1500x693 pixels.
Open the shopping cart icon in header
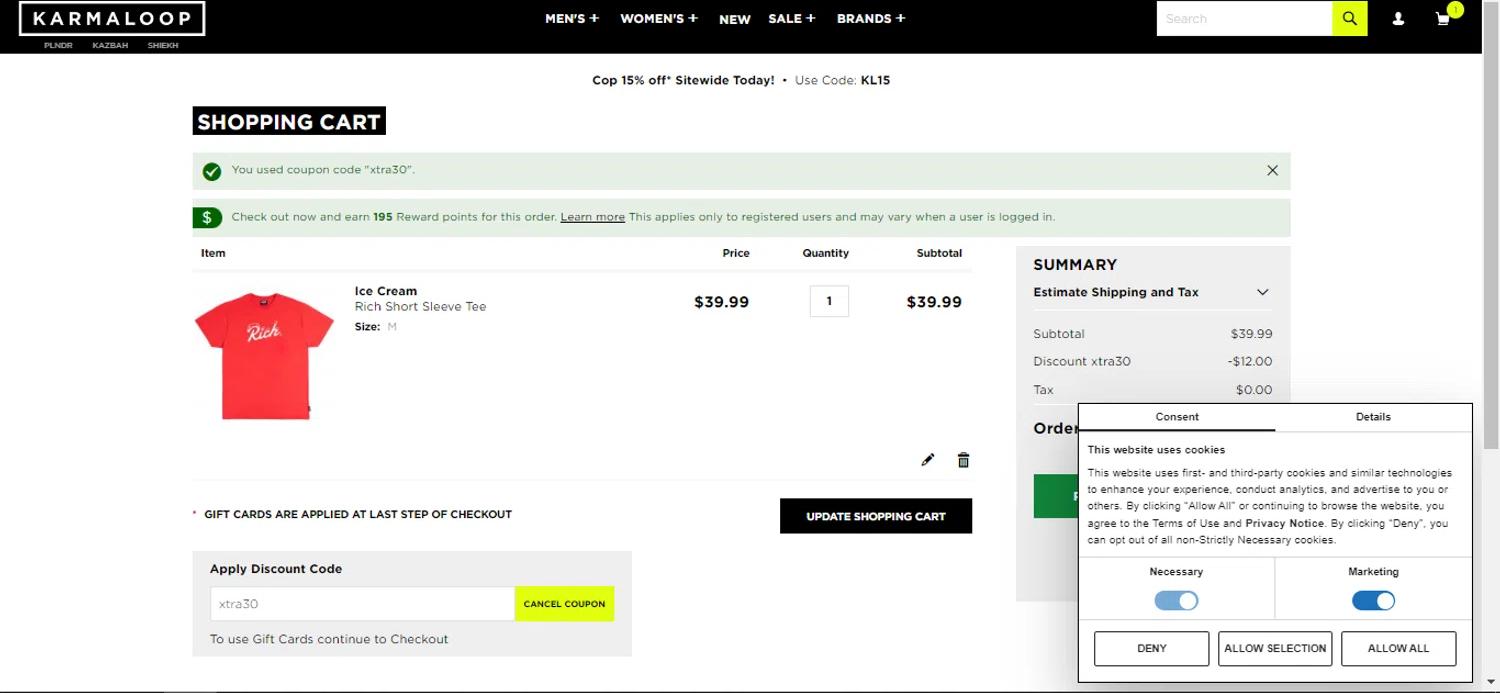pos(1443,19)
